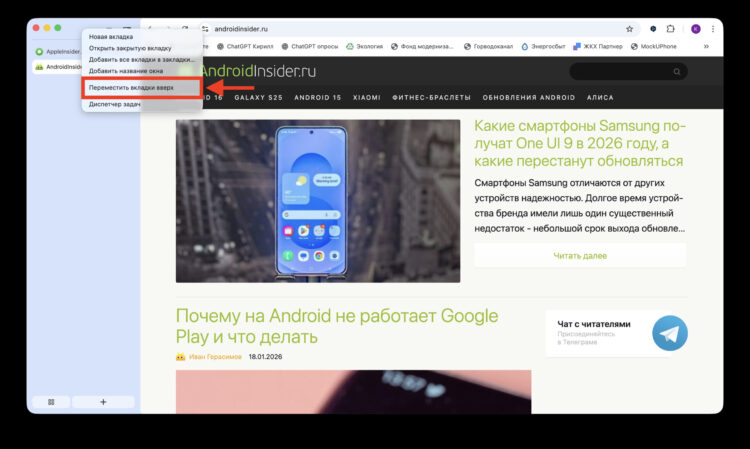Open article 'Почему на Android не работает Google Play'

pos(337,326)
